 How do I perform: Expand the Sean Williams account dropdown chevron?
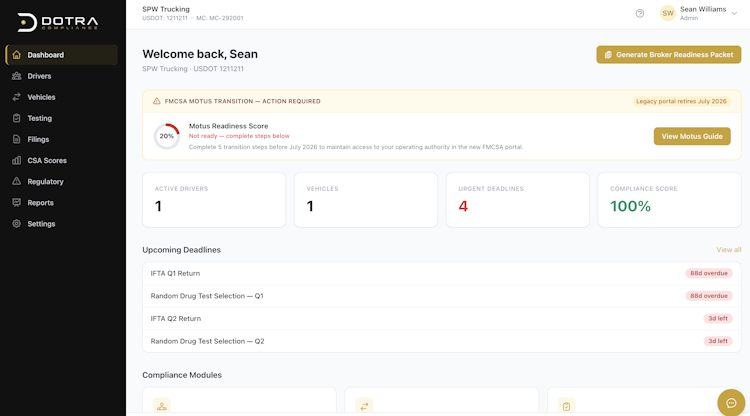(x=734, y=13)
